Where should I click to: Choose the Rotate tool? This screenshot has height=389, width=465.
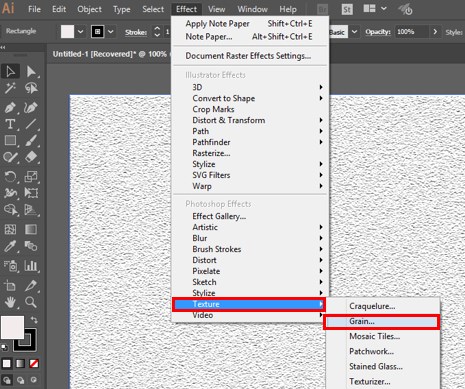point(10,176)
